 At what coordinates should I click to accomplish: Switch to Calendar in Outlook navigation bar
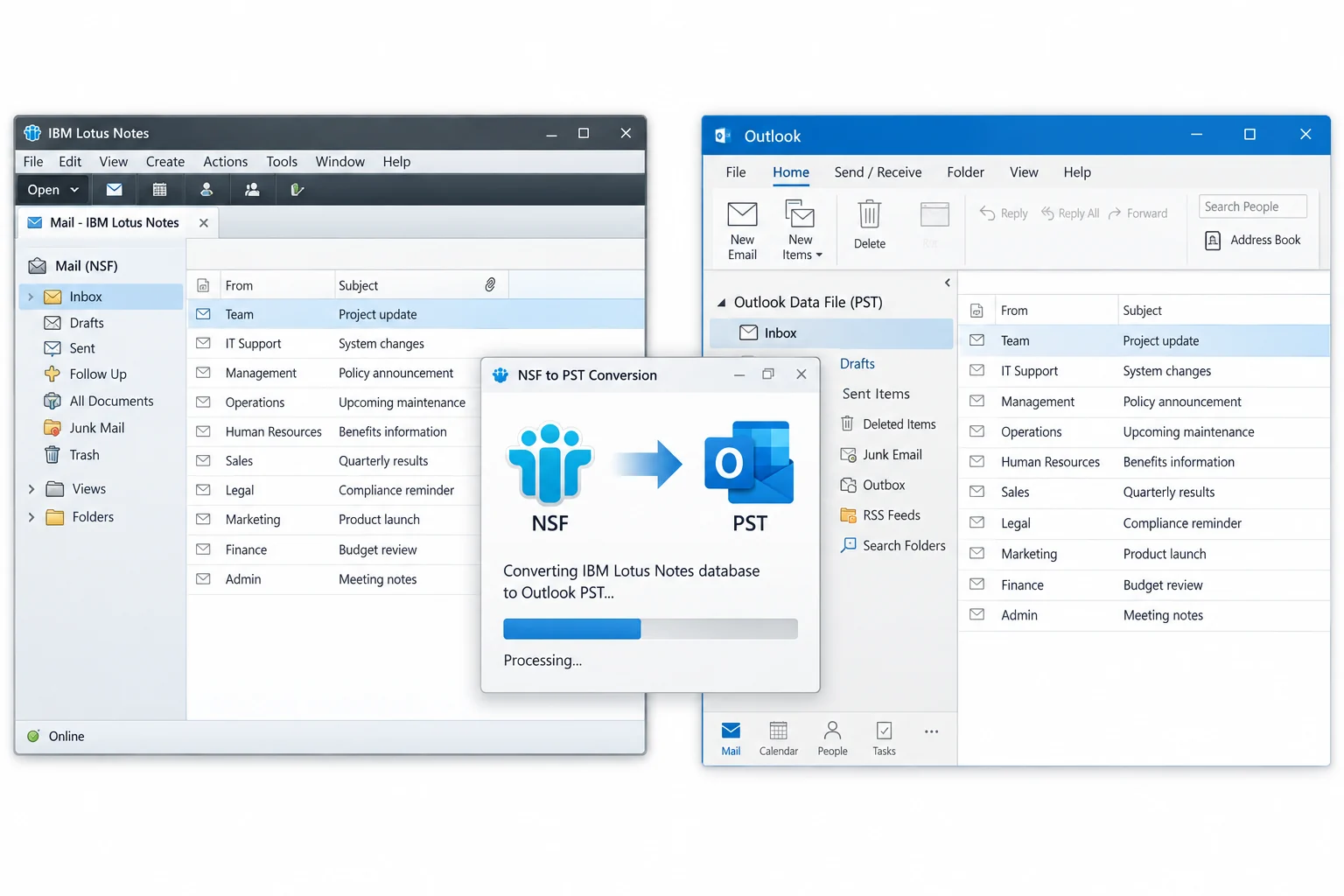[x=779, y=738]
